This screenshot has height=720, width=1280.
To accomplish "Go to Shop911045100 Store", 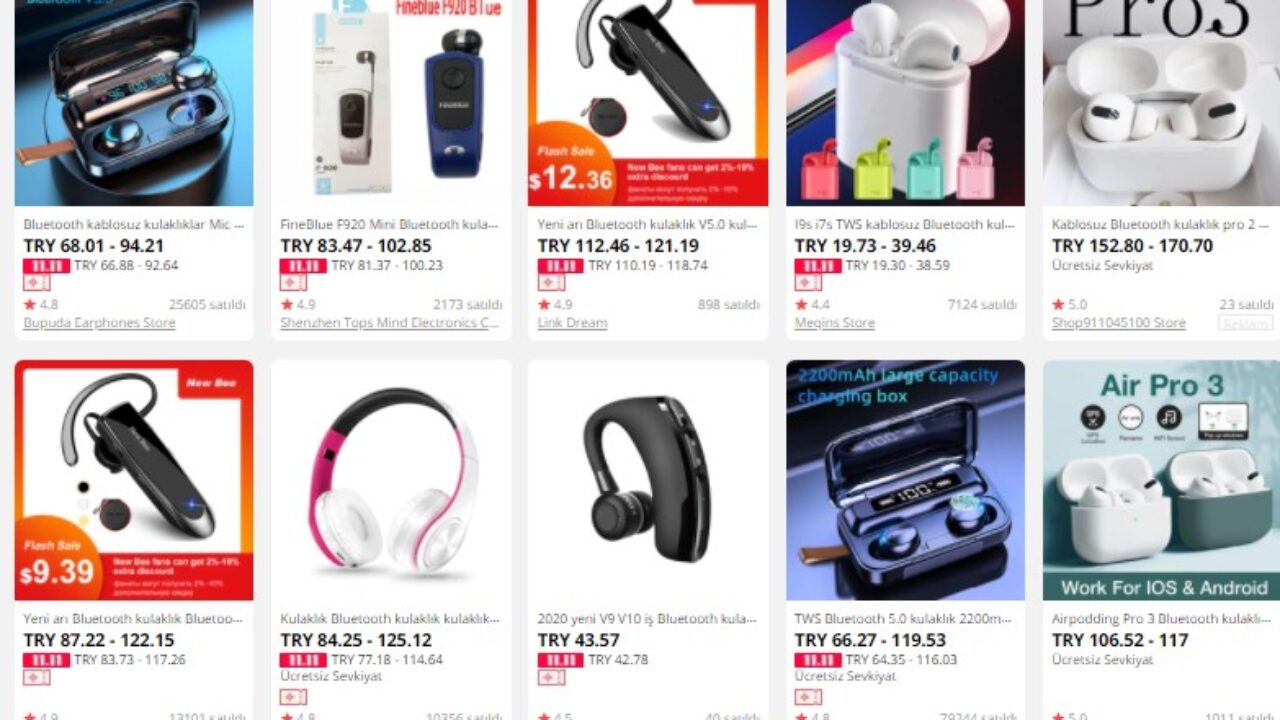I will click(1118, 323).
